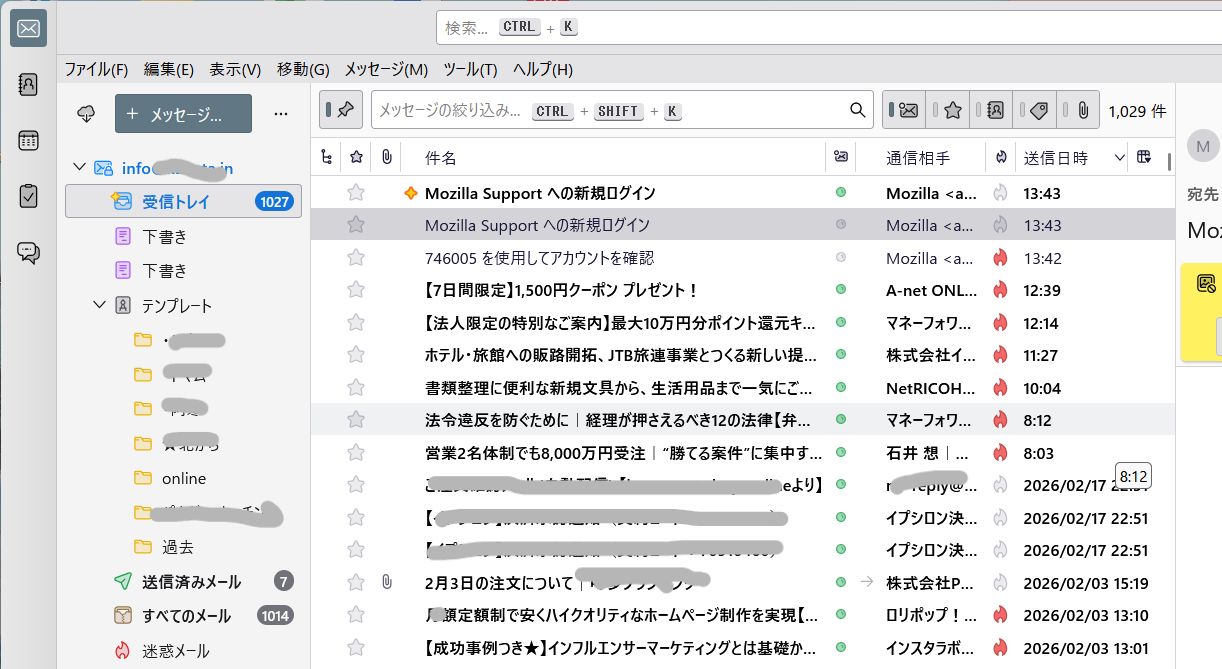Click paperclip on 2月3日の注文について row
Screen dimensions: 1222x669
pos(386,583)
